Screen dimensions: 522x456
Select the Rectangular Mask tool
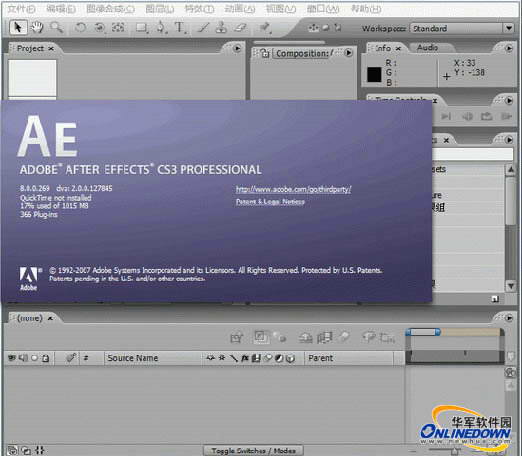coord(141,28)
